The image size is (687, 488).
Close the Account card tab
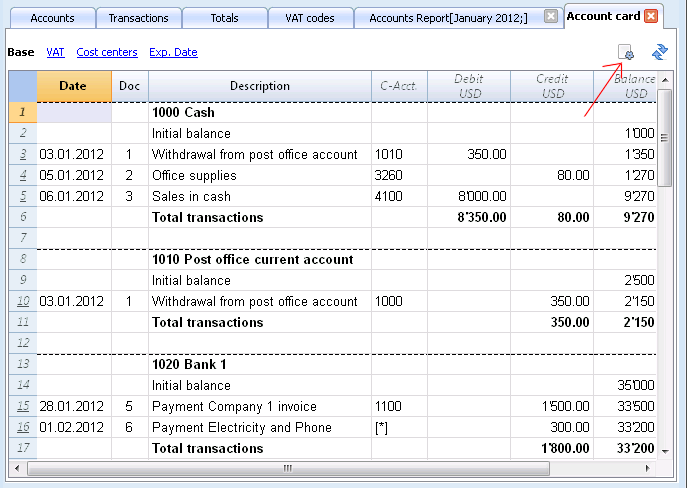(651, 16)
